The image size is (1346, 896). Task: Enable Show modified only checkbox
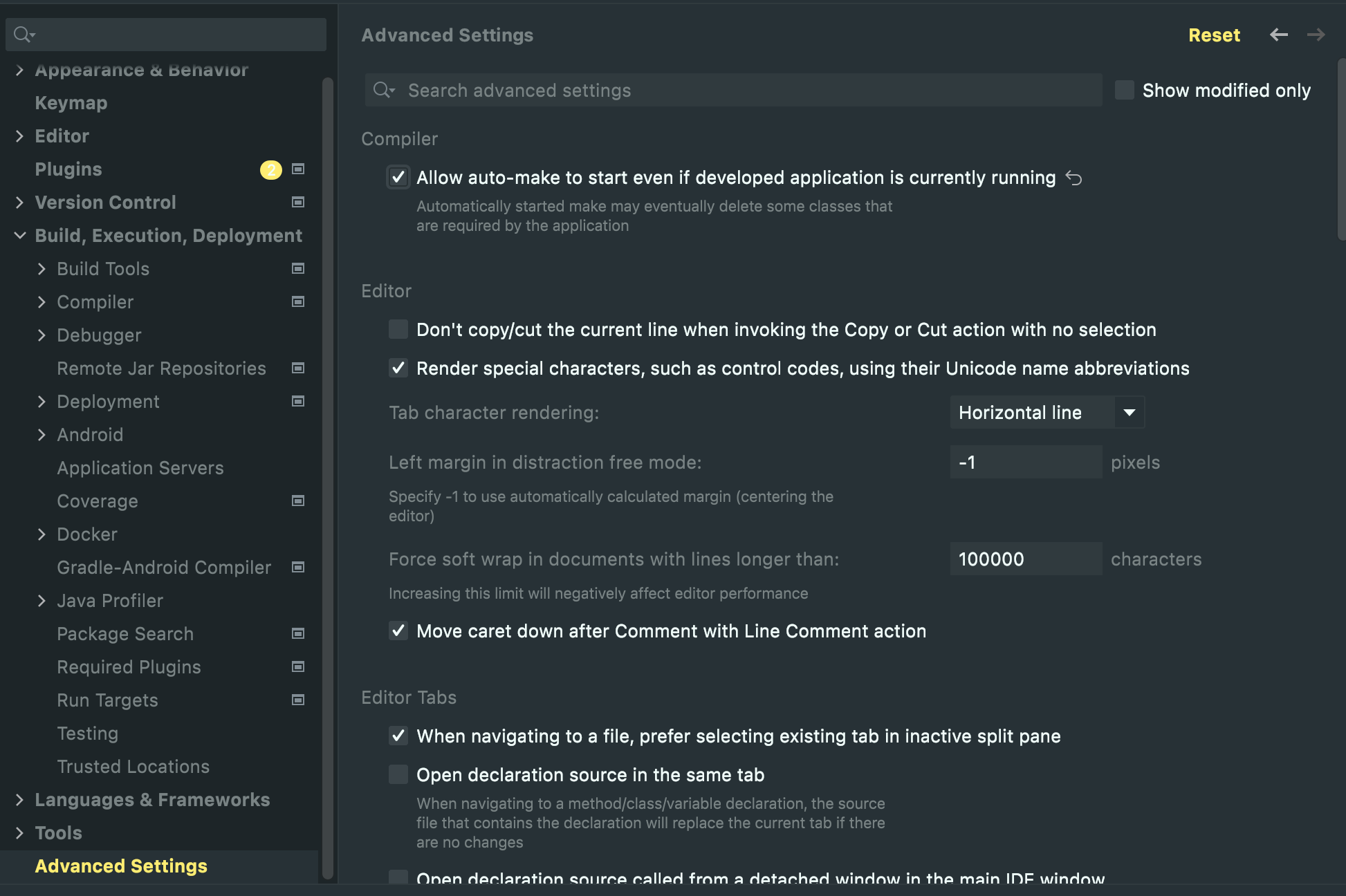[1124, 90]
